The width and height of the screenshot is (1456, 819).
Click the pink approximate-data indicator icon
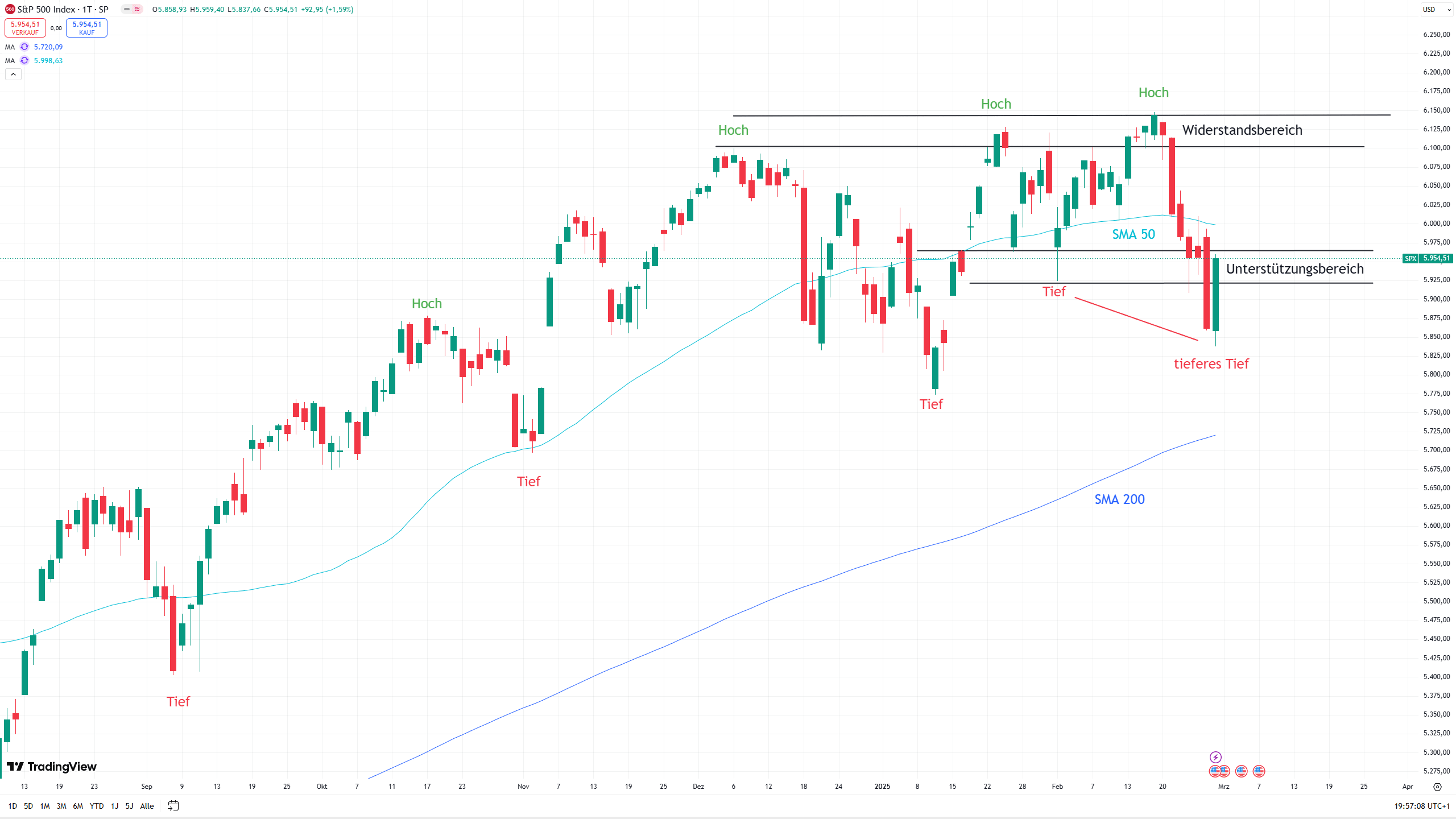coord(137,9)
